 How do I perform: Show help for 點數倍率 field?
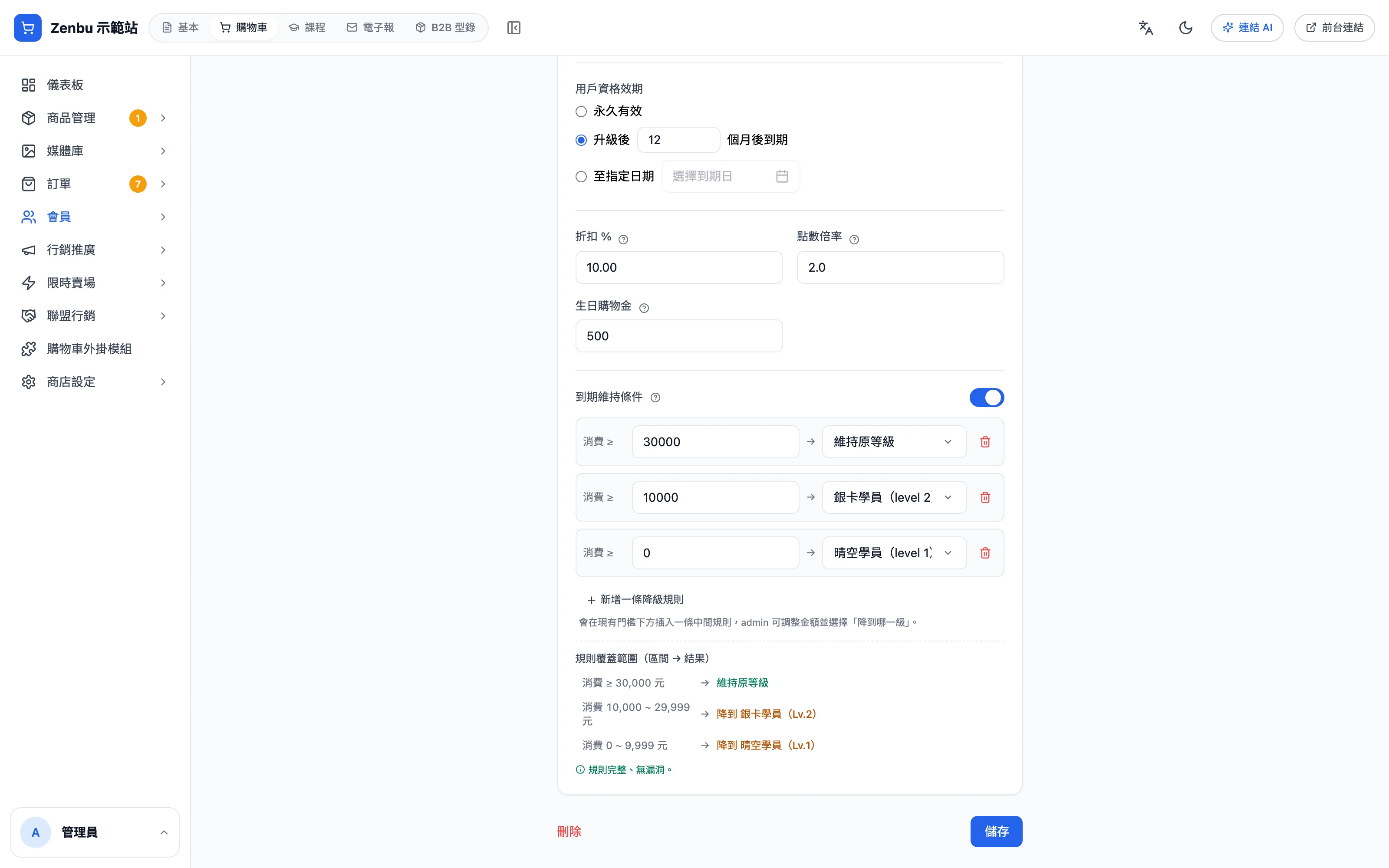854,240
